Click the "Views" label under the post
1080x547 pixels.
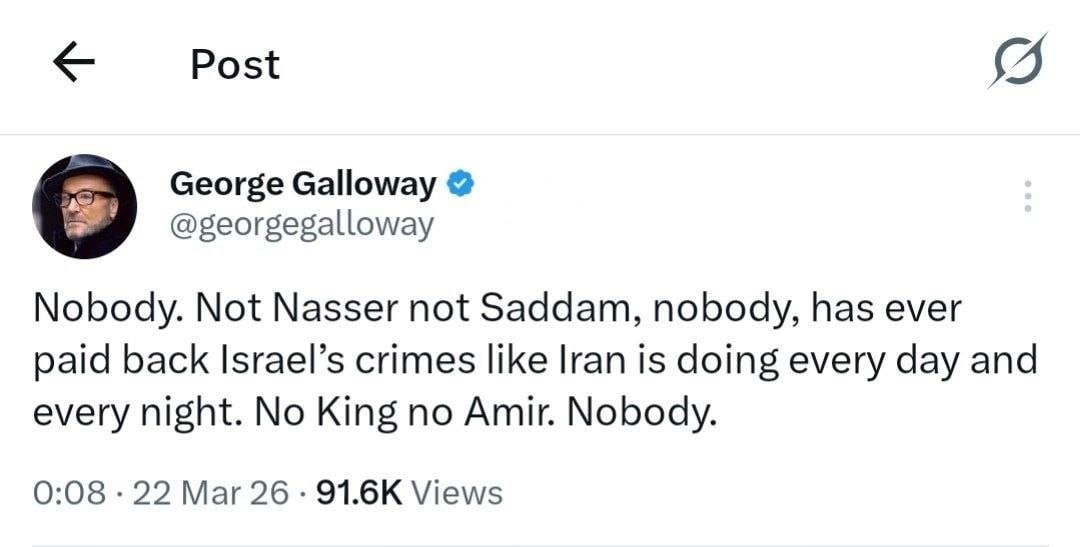click(x=457, y=492)
